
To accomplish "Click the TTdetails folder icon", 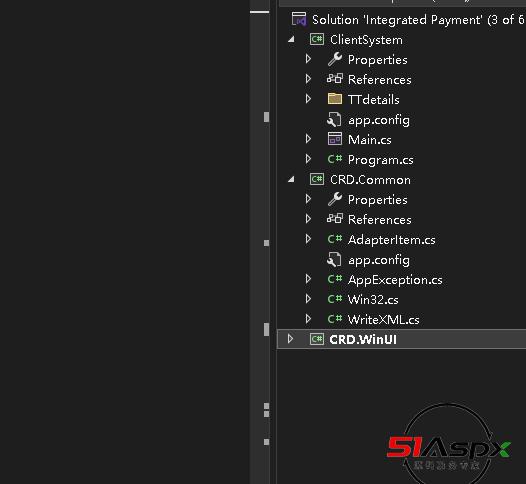I will pos(334,99).
